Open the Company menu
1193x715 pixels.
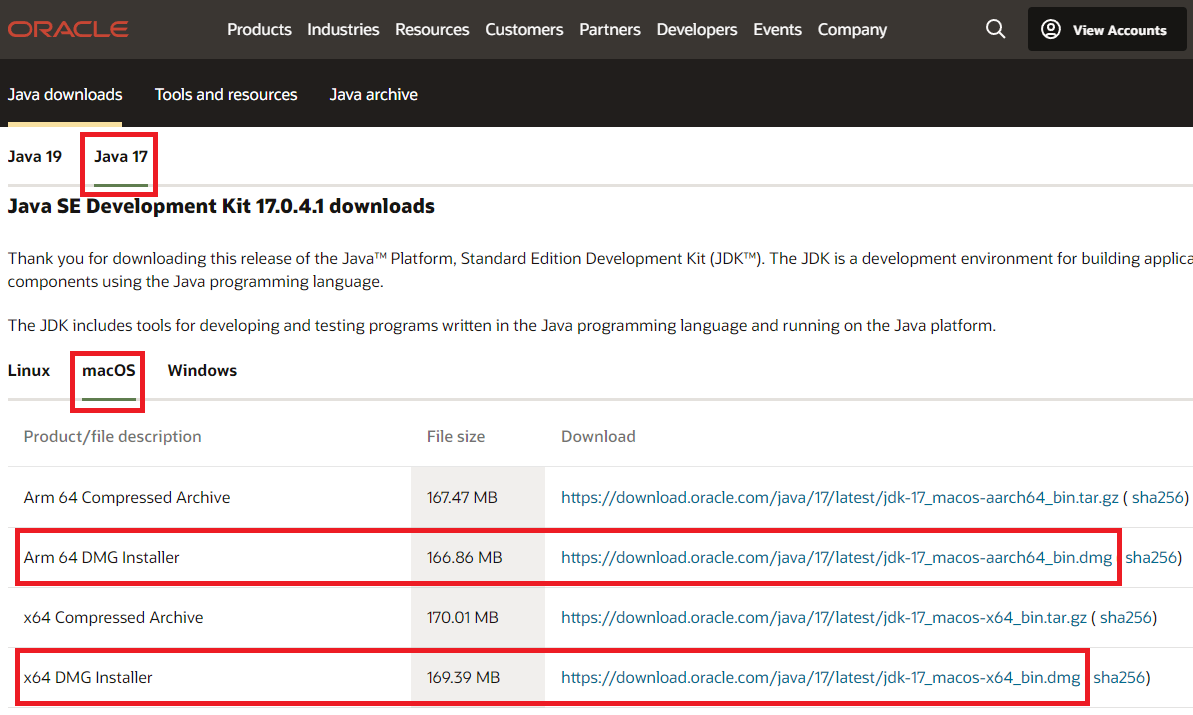852,29
